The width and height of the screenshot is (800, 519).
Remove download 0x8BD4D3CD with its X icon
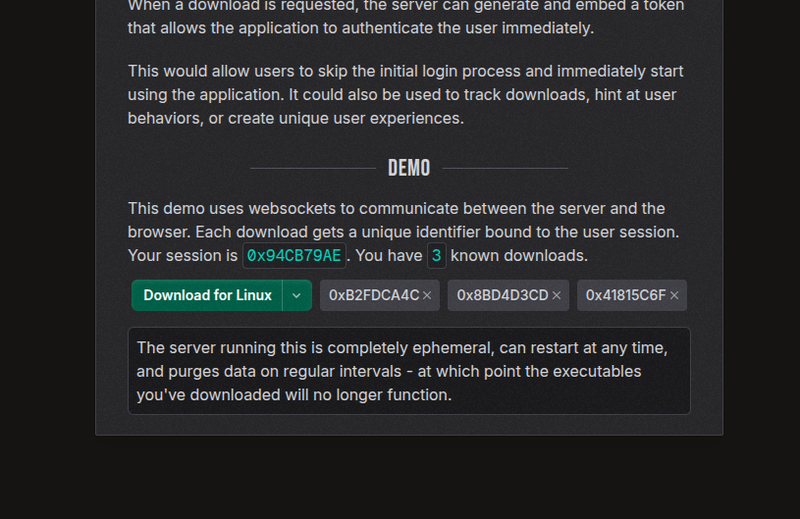click(x=556, y=296)
